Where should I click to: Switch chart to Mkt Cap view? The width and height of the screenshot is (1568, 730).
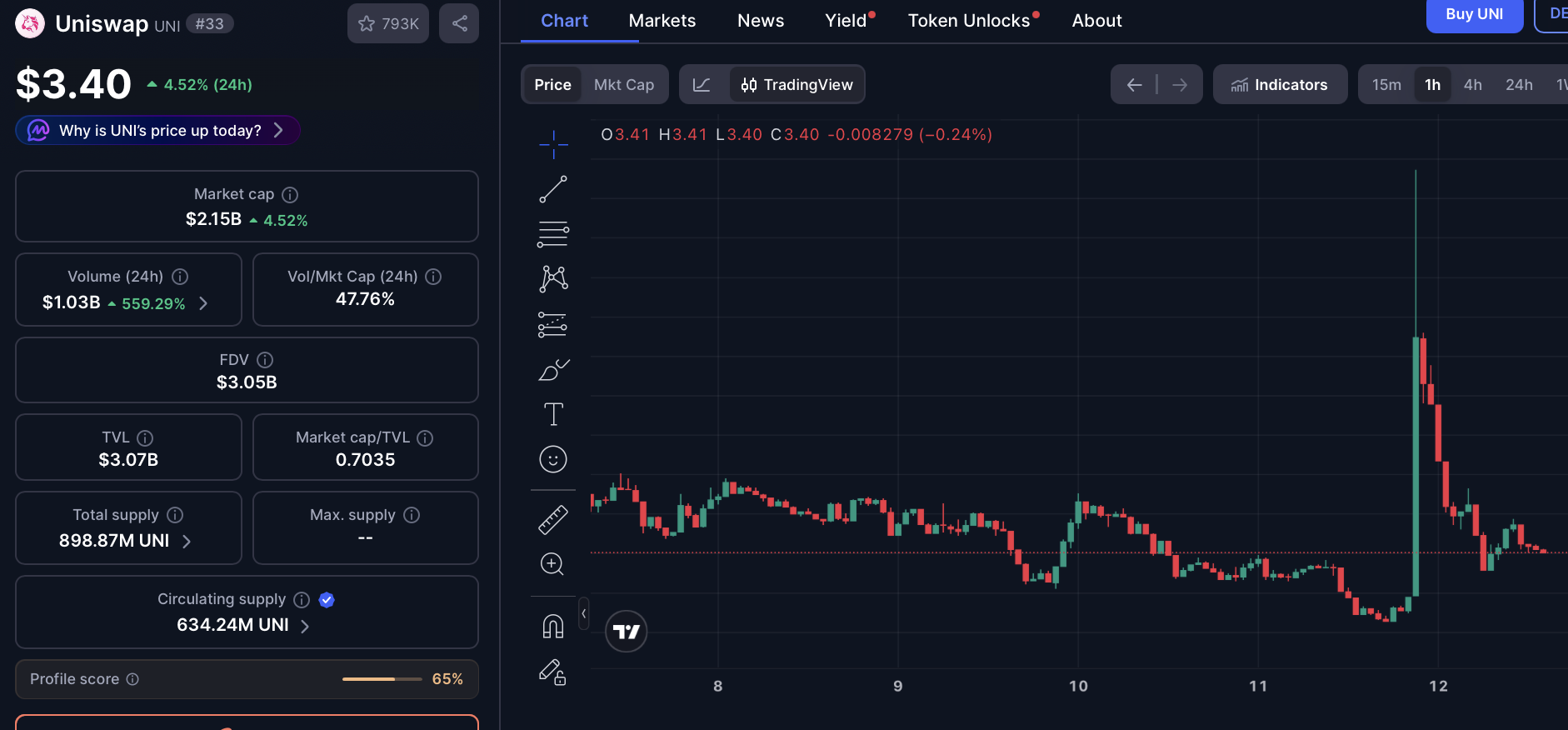tap(623, 85)
